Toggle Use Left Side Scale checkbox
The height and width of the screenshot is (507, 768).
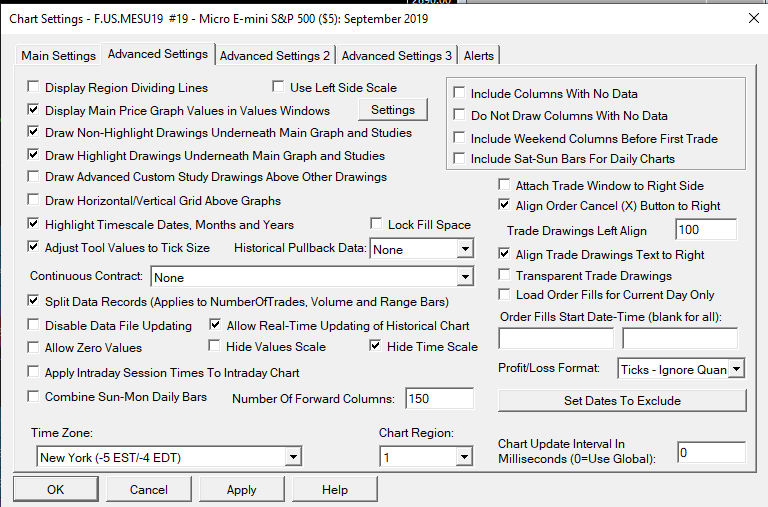coord(279,88)
